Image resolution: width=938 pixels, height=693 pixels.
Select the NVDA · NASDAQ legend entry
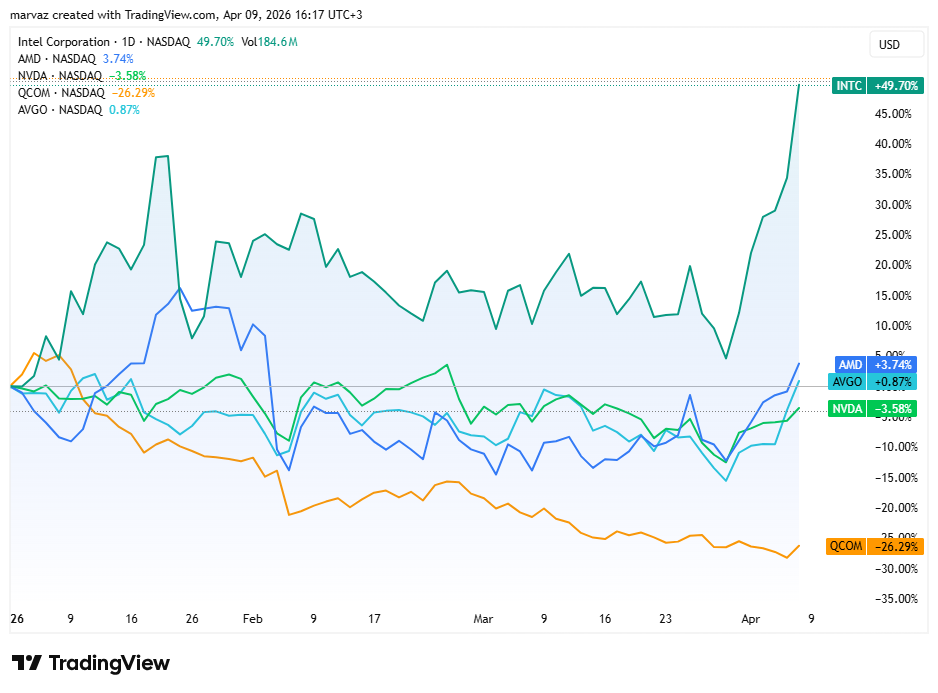tap(60, 75)
